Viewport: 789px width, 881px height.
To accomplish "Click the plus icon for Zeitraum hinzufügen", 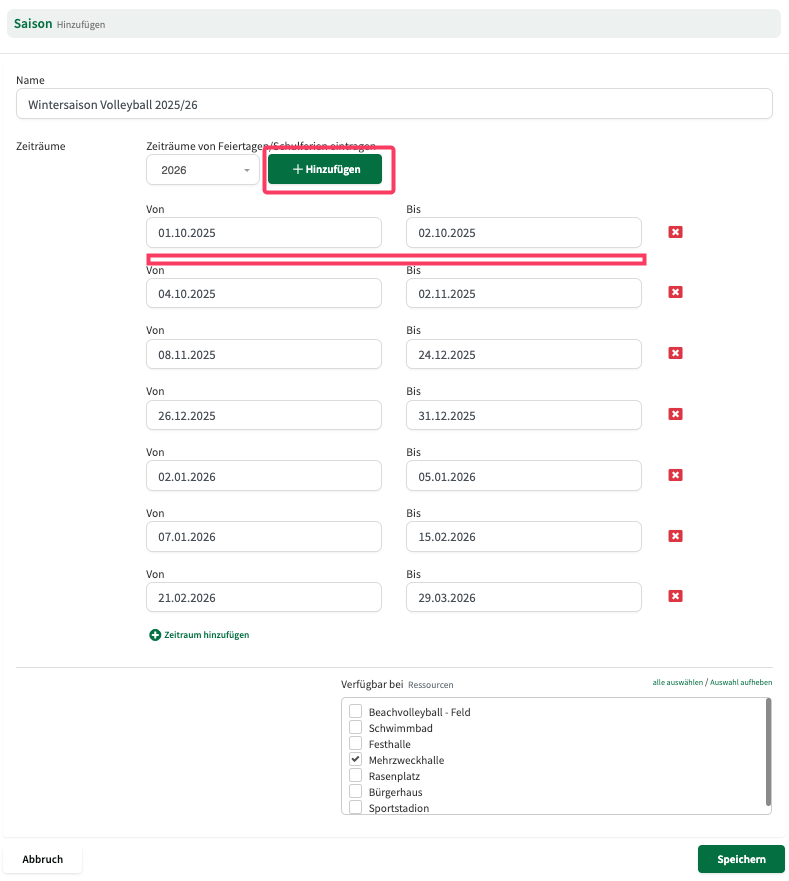I will click(x=155, y=635).
